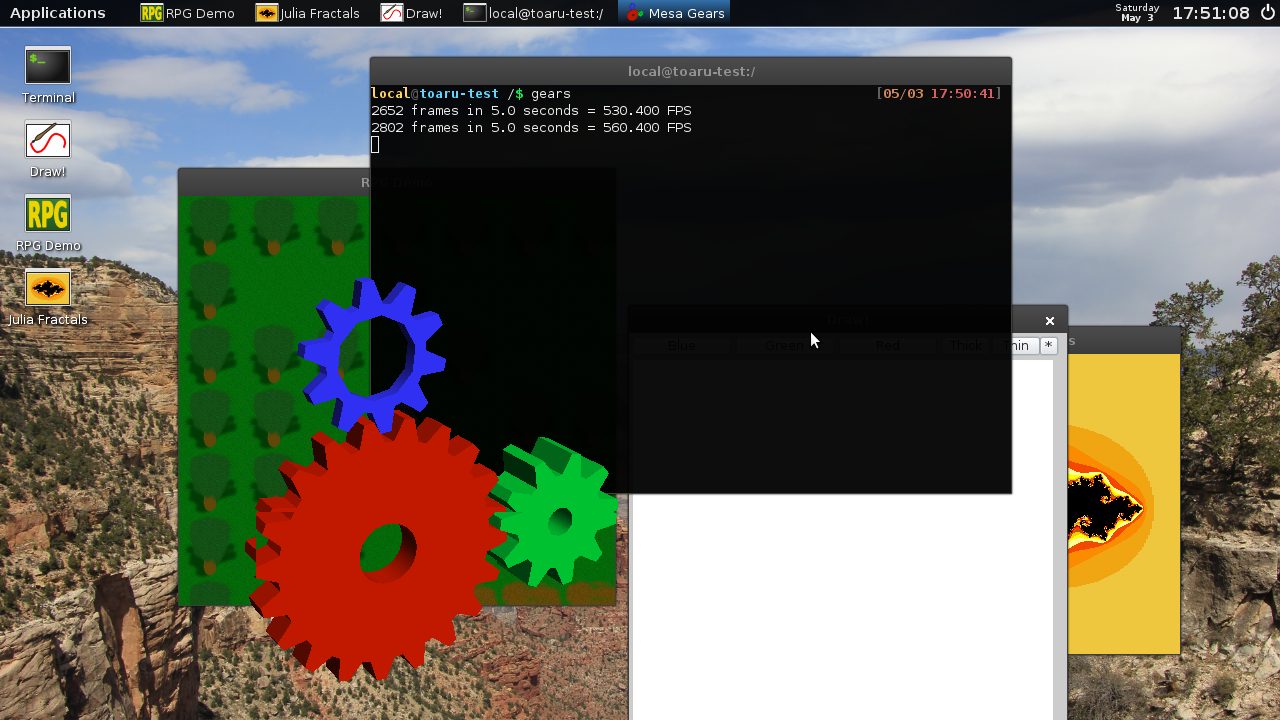Select the Green color button in Draw!
Screen dimensions: 1280x720
[x=785, y=345]
